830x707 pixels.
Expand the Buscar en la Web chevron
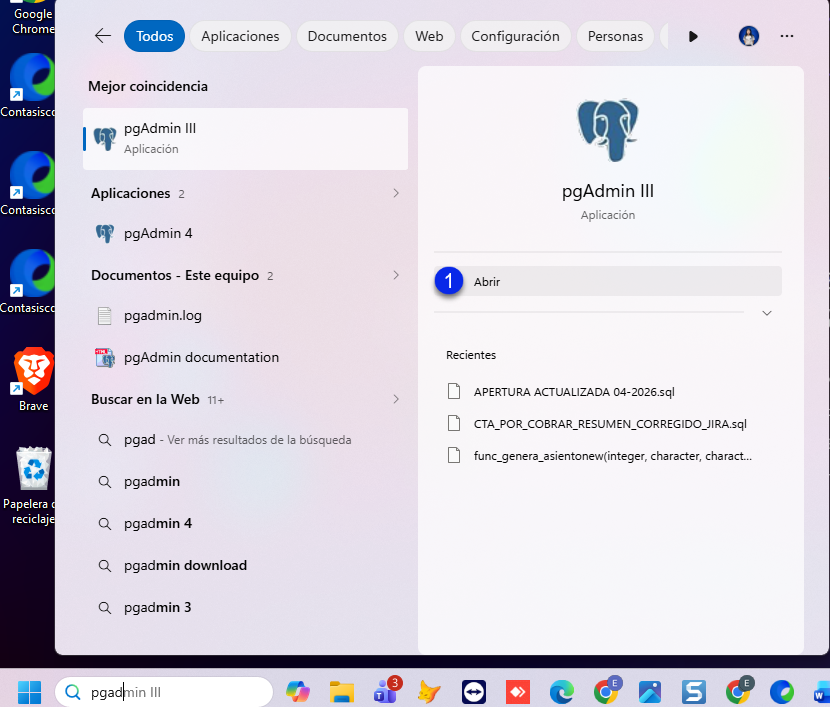(x=396, y=399)
